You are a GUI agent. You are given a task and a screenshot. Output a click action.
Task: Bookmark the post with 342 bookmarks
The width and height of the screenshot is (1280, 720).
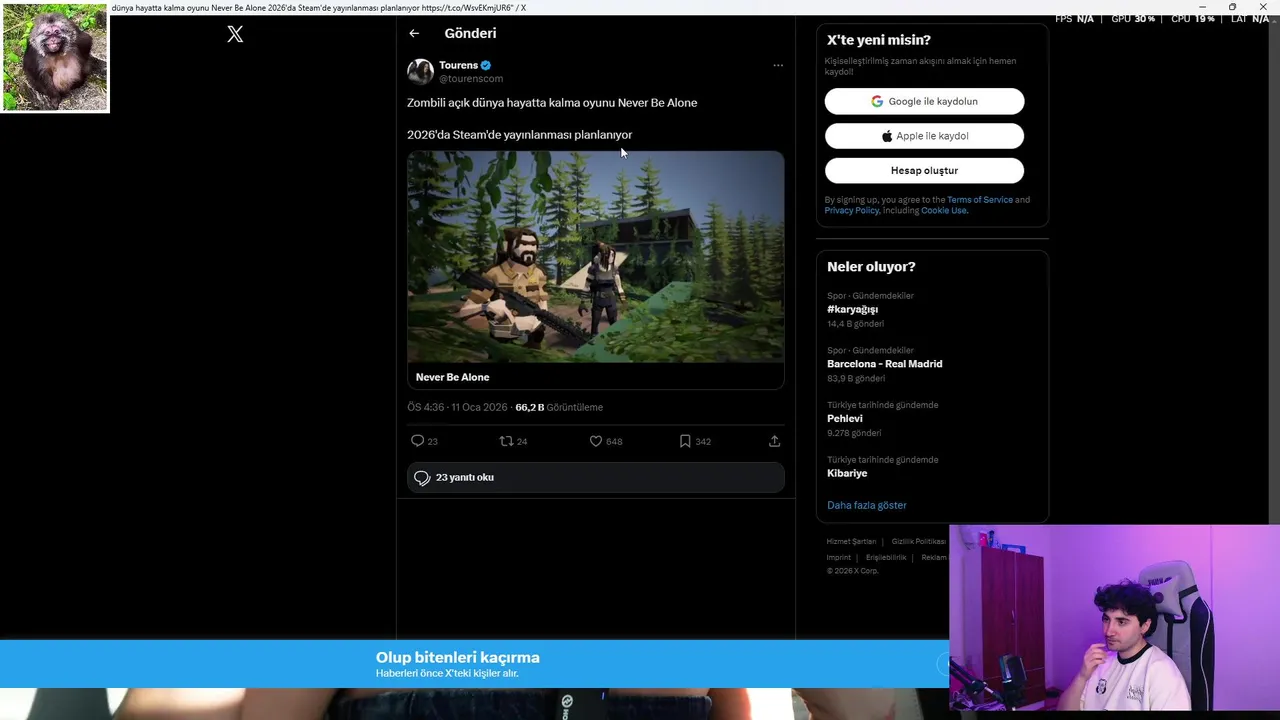685,441
